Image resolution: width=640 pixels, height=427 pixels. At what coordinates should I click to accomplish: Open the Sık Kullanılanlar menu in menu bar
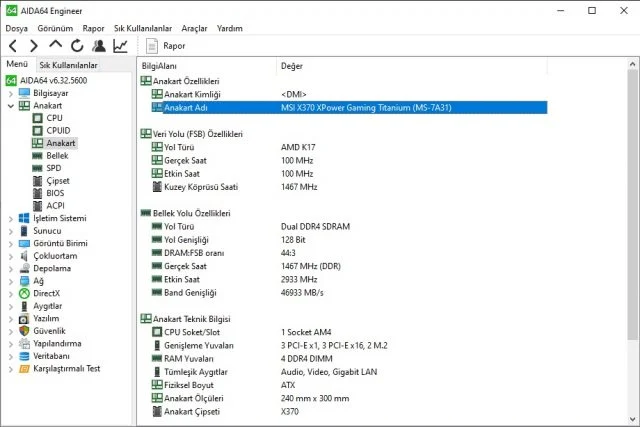point(143,29)
